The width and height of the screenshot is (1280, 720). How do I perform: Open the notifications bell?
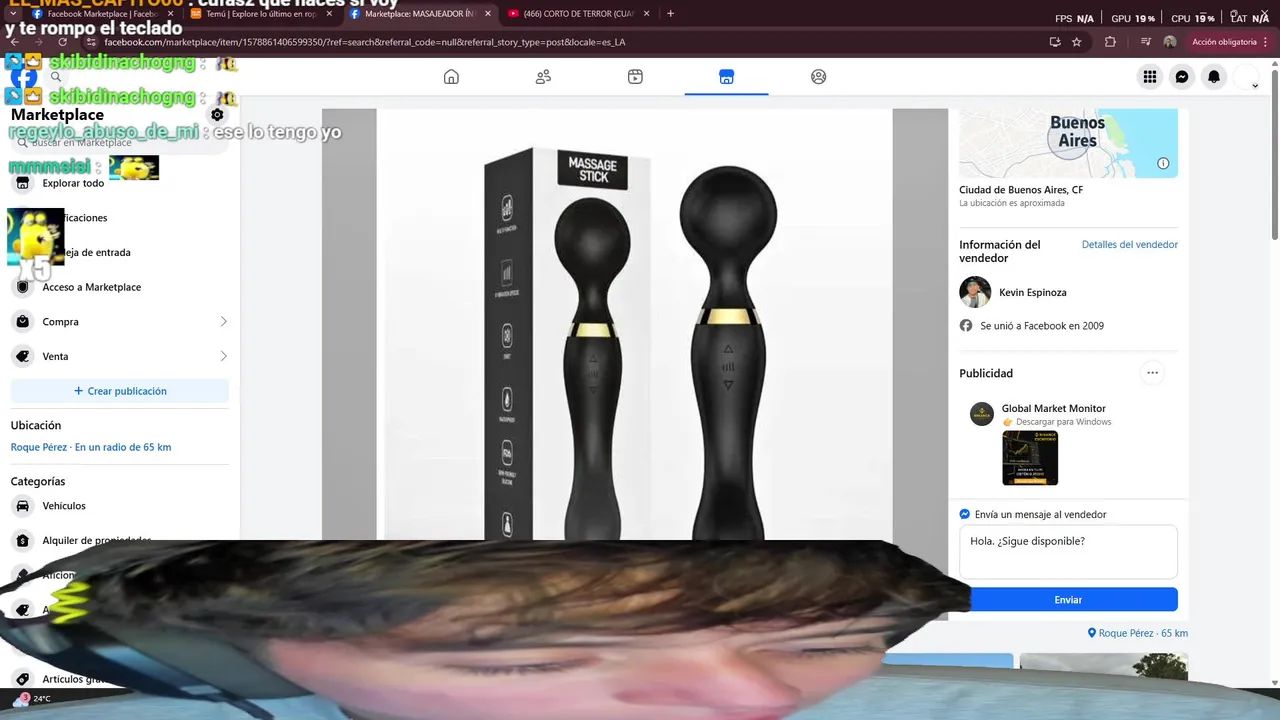[1214, 77]
